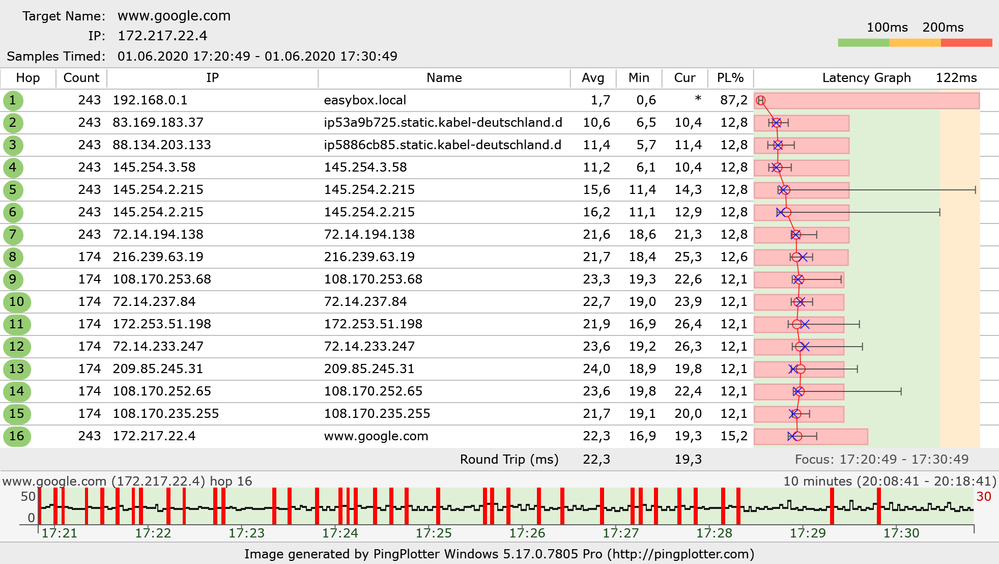Click the 10 minutes time range label
999x564 pixels.
(x=889, y=481)
